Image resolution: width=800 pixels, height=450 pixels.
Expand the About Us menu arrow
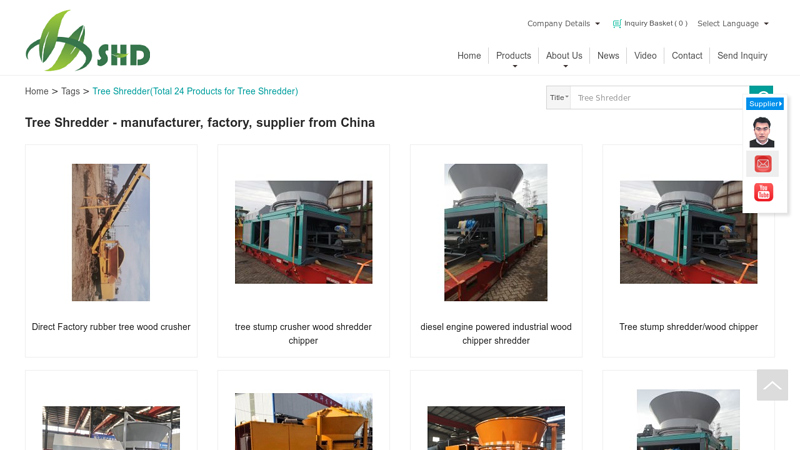click(x=565, y=67)
